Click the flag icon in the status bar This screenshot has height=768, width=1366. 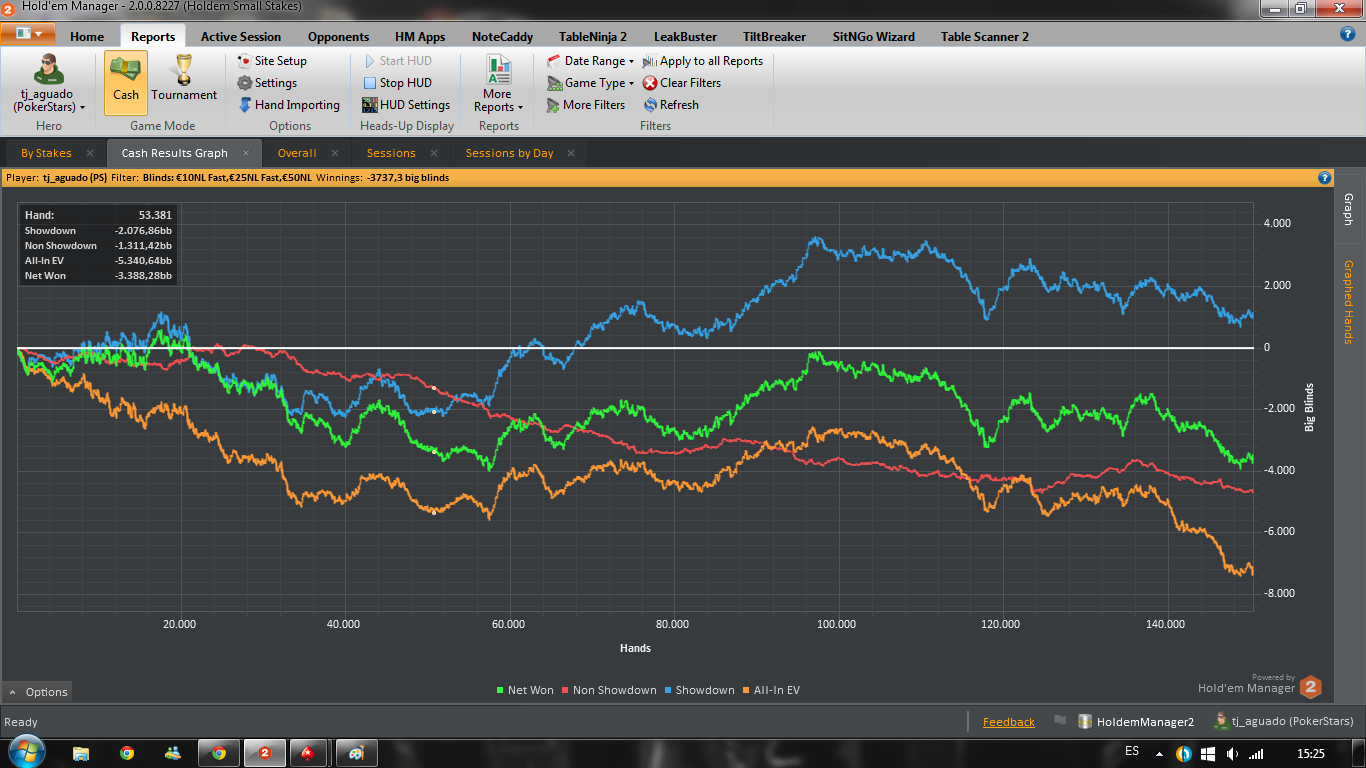1060,721
